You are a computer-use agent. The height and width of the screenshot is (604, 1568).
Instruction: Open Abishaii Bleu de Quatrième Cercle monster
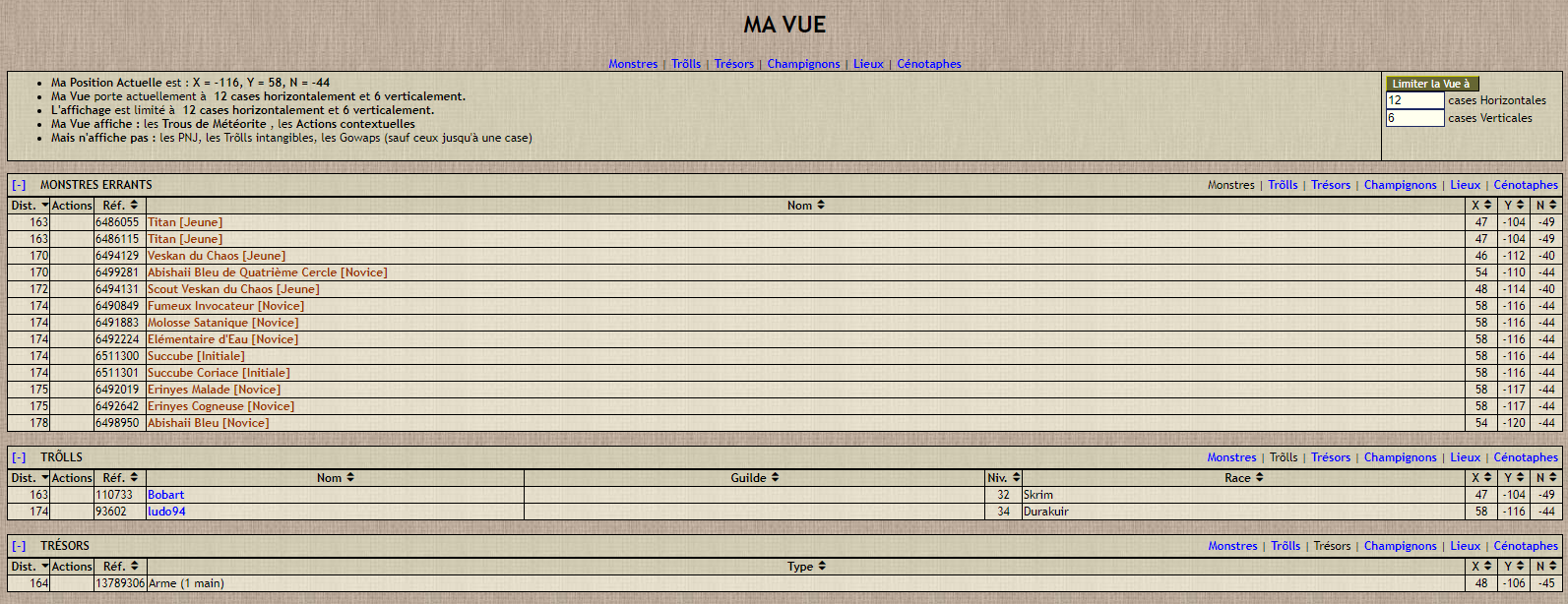click(x=267, y=272)
